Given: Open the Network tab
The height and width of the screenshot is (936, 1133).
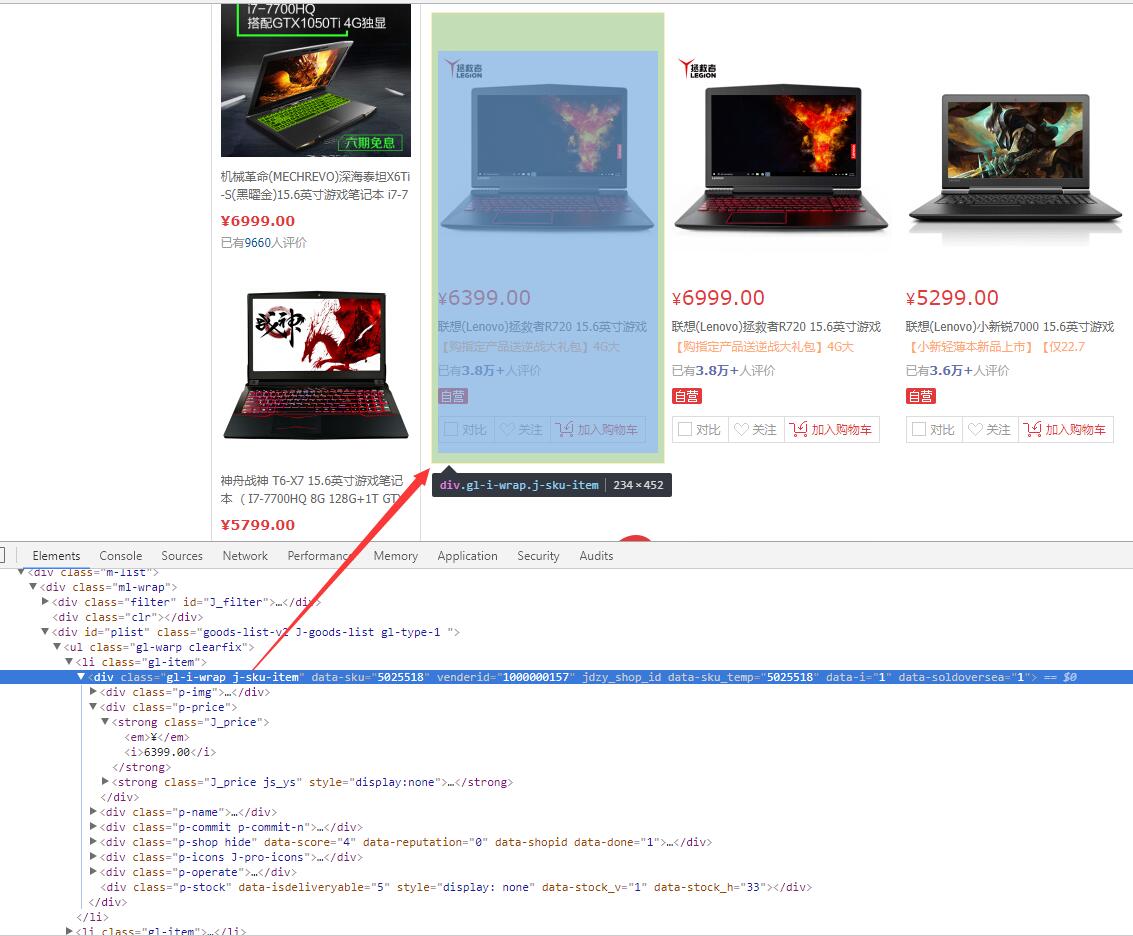Looking at the screenshot, I should click(245, 556).
